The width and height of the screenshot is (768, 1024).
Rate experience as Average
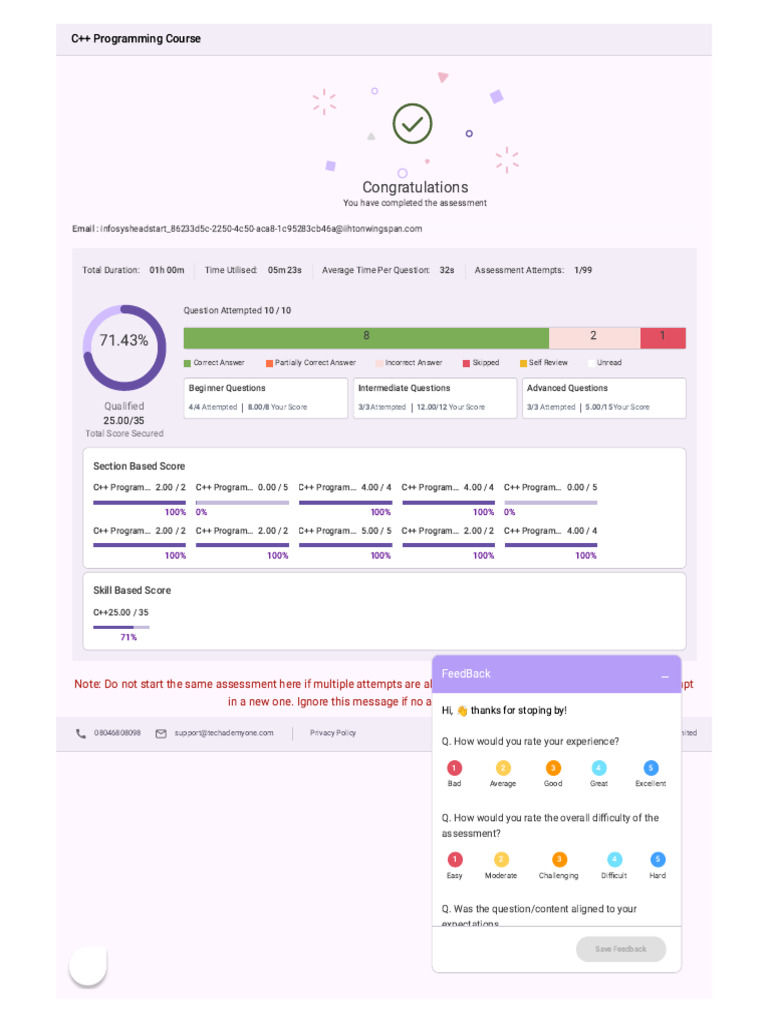coord(503,768)
